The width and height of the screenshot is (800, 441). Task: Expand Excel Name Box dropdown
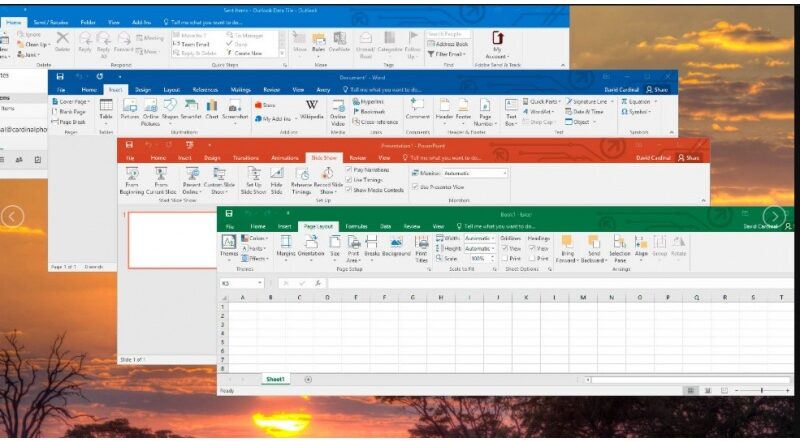coord(260,283)
